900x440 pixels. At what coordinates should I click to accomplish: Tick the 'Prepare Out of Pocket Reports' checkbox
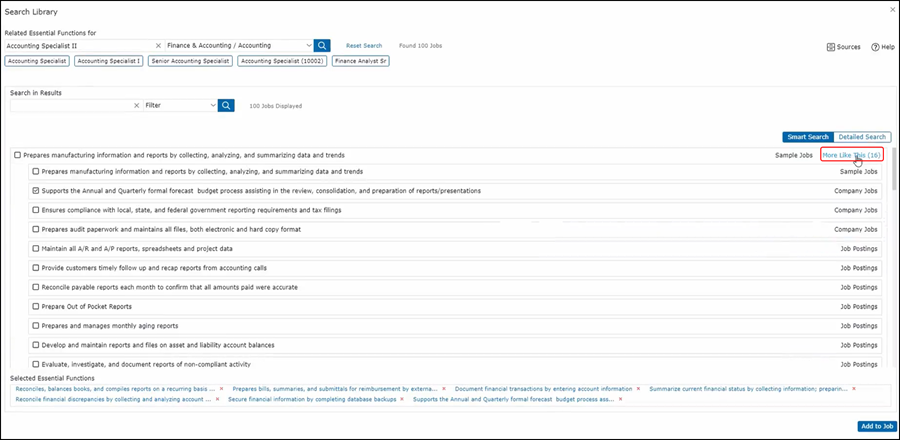click(x=36, y=306)
